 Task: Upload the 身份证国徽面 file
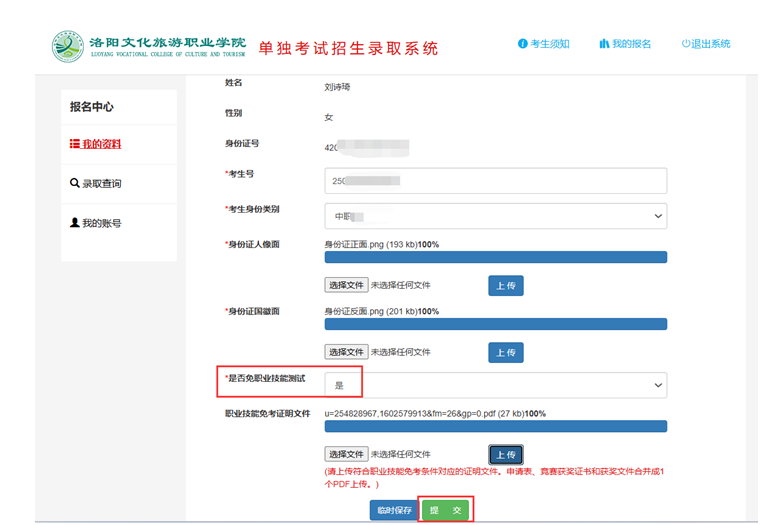(505, 353)
